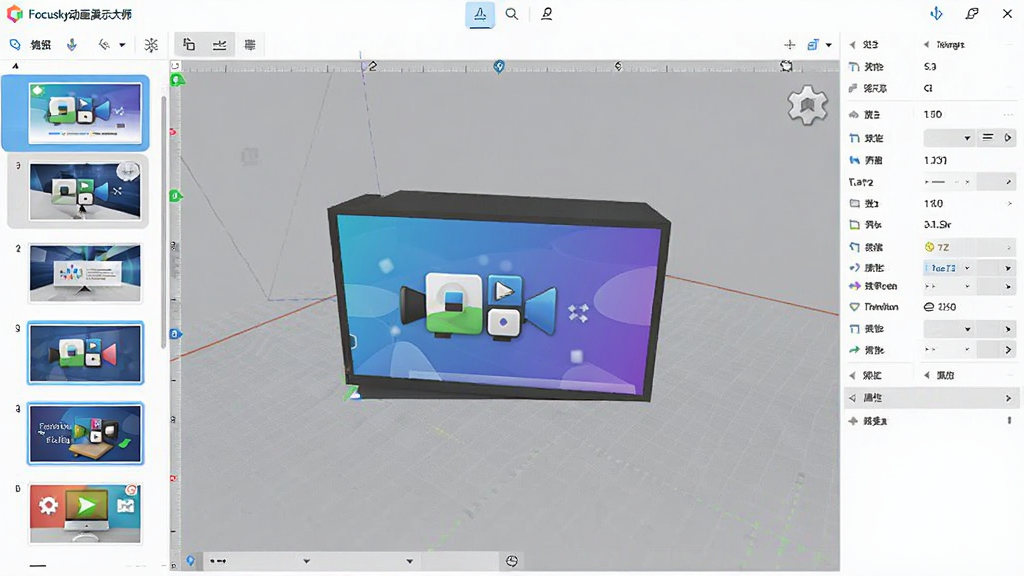1024x576 pixels.
Task: Click the blue marker on left ruler
Action: point(174,334)
